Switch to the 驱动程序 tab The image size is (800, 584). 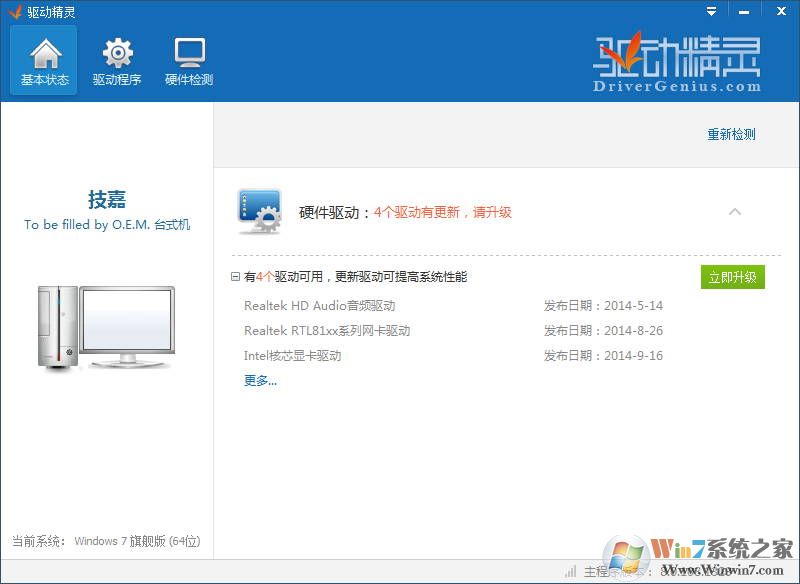tap(117, 60)
